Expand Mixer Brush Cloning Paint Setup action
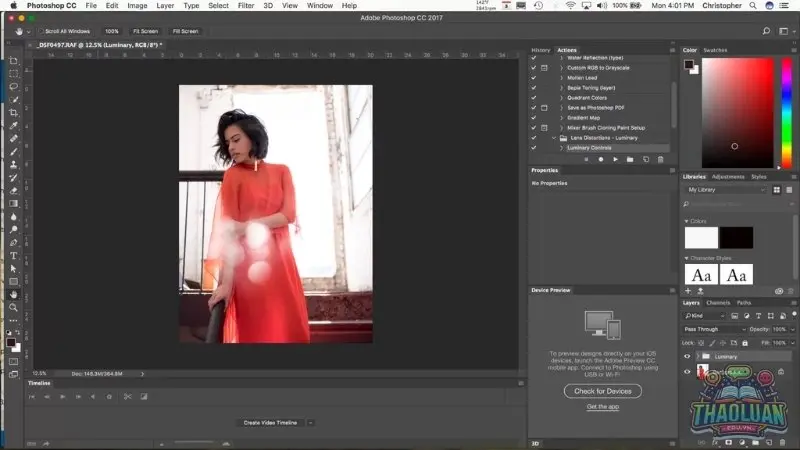This screenshot has height=450, width=800. [x=562, y=128]
